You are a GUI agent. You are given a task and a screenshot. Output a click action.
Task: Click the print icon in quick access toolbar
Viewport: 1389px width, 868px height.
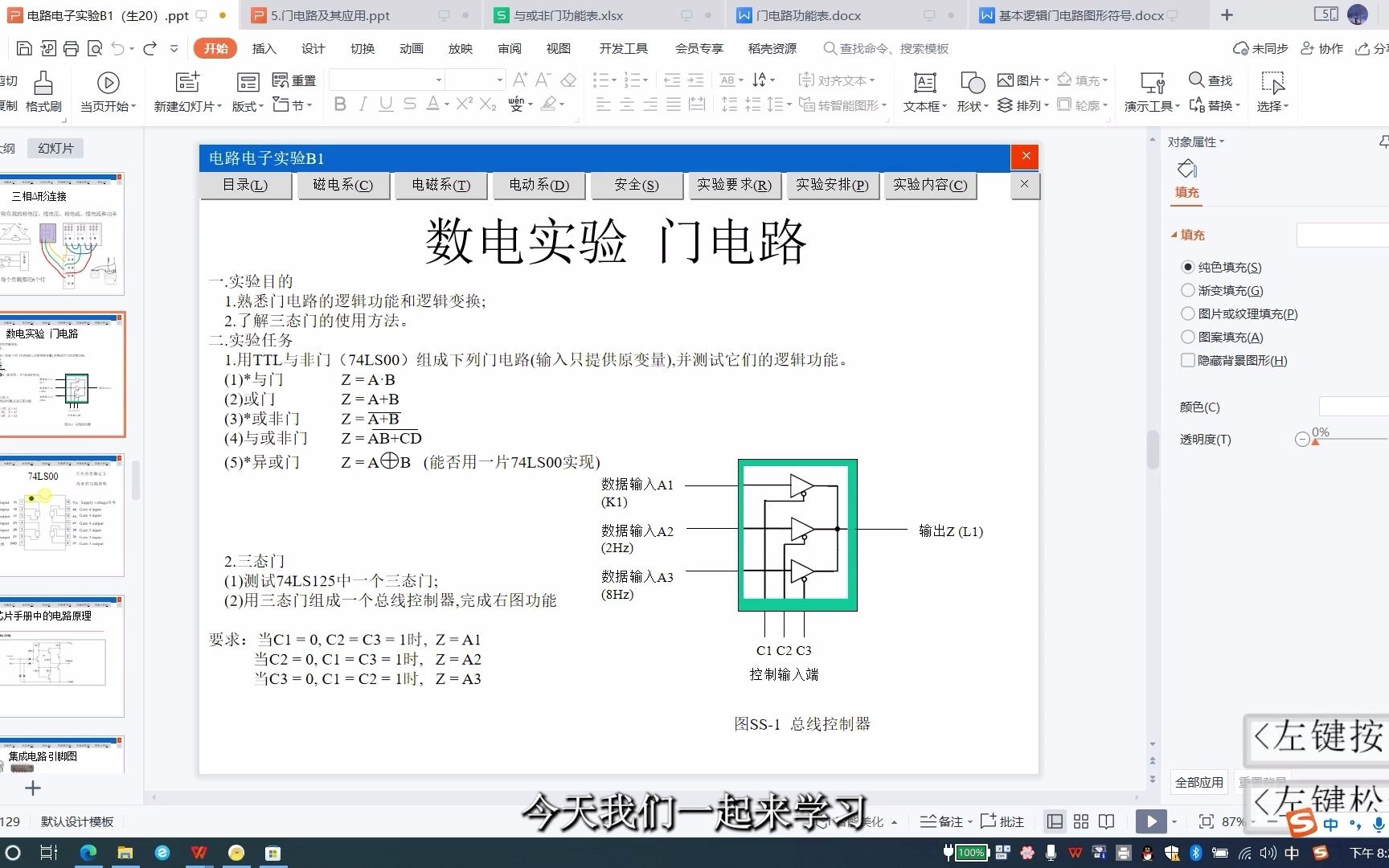[x=71, y=49]
